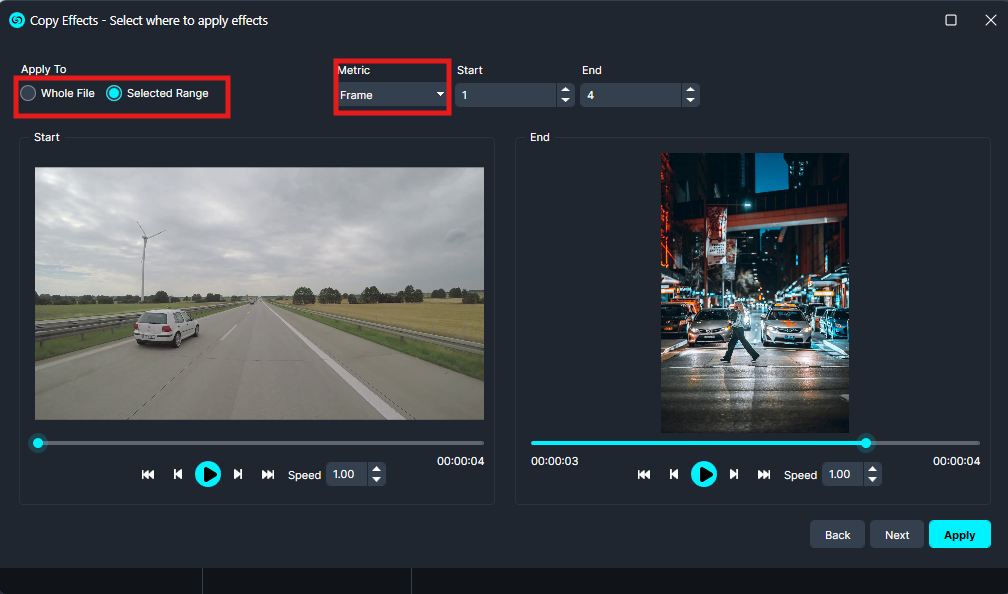The height and width of the screenshot is (594, 1008).
Task: Maximize the Copy Effects dialog
Action: pyautogui.click(x=951, y=20)
